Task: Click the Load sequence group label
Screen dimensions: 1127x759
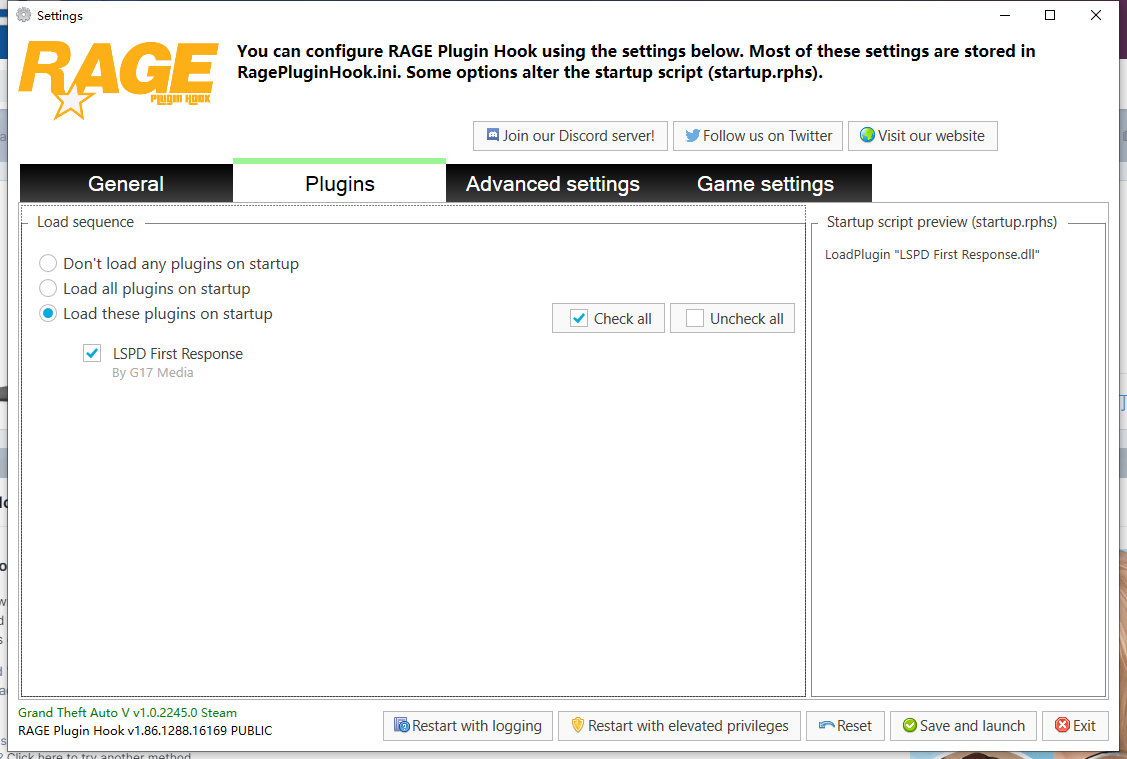Action: coord(86,222)
